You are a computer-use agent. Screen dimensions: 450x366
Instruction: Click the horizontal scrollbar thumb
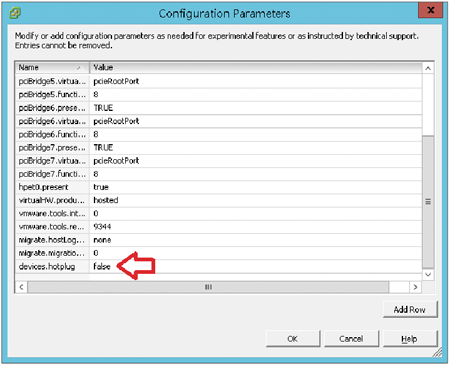pyautogui.click(x=208, y=287)
